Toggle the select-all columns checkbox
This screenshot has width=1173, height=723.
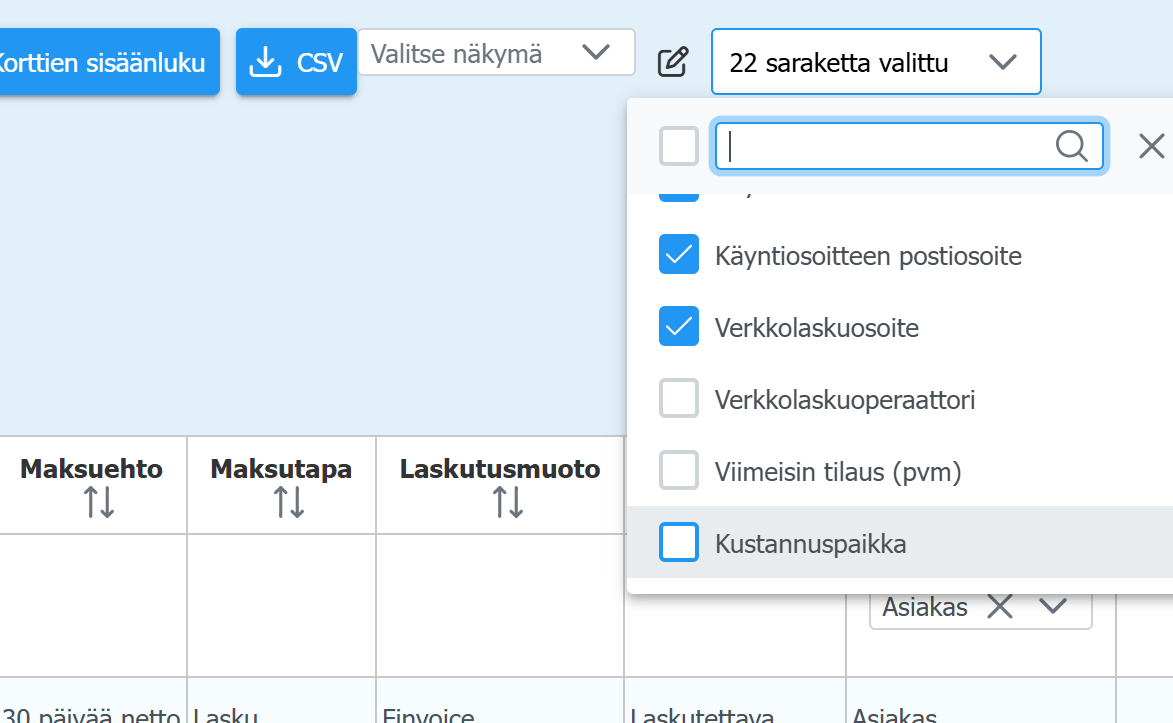click(x=679, y=147)
